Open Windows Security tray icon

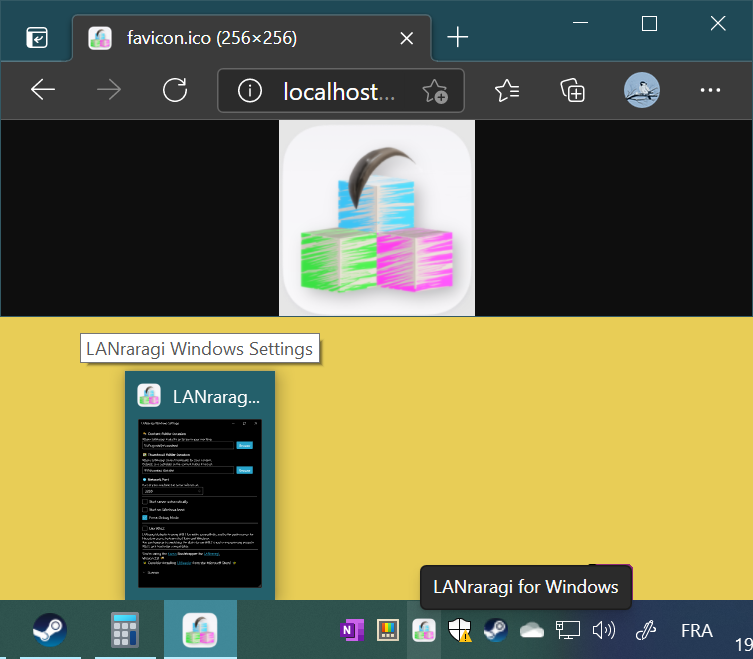coord(460,630)
